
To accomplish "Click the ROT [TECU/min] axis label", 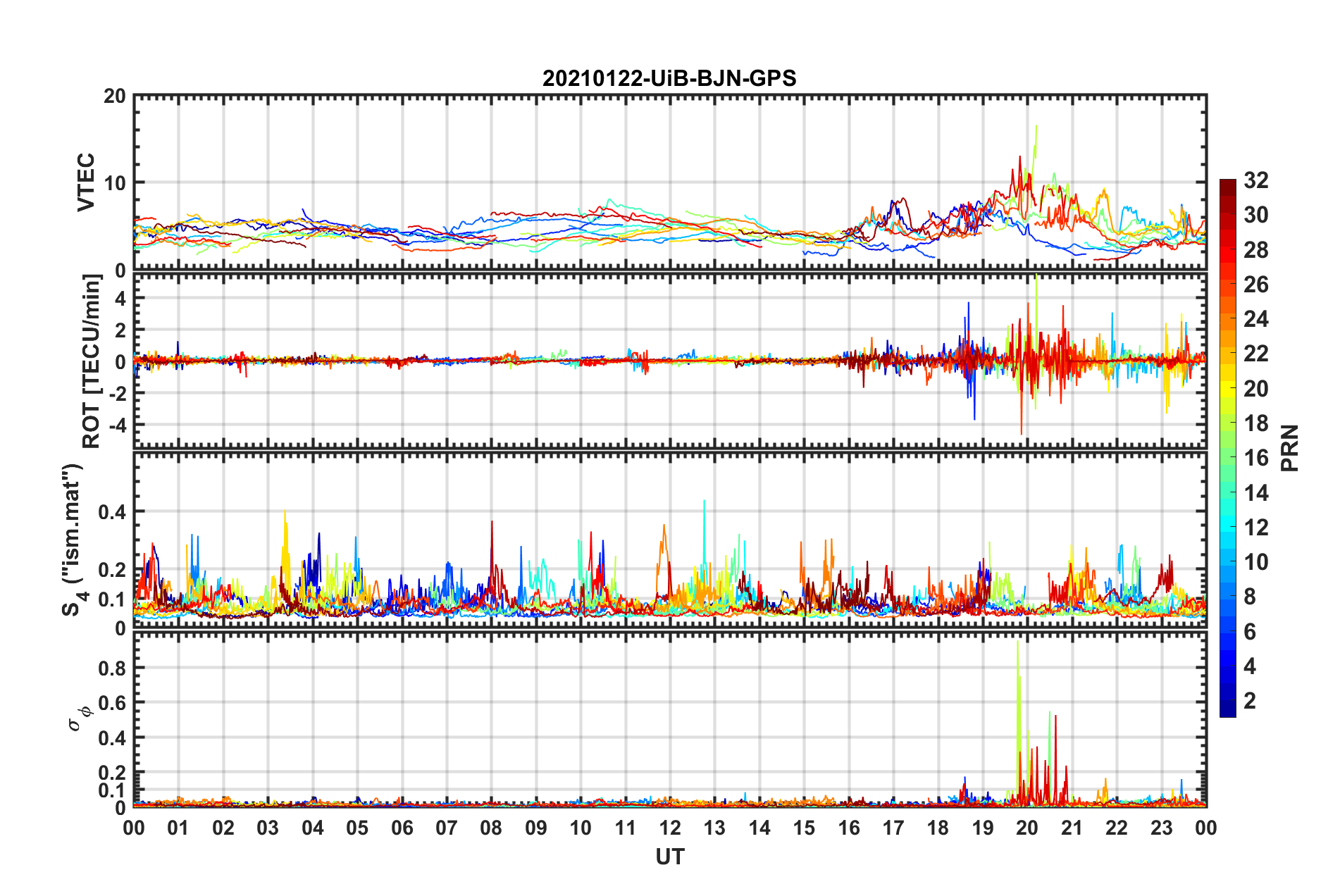I will point(92,361).
